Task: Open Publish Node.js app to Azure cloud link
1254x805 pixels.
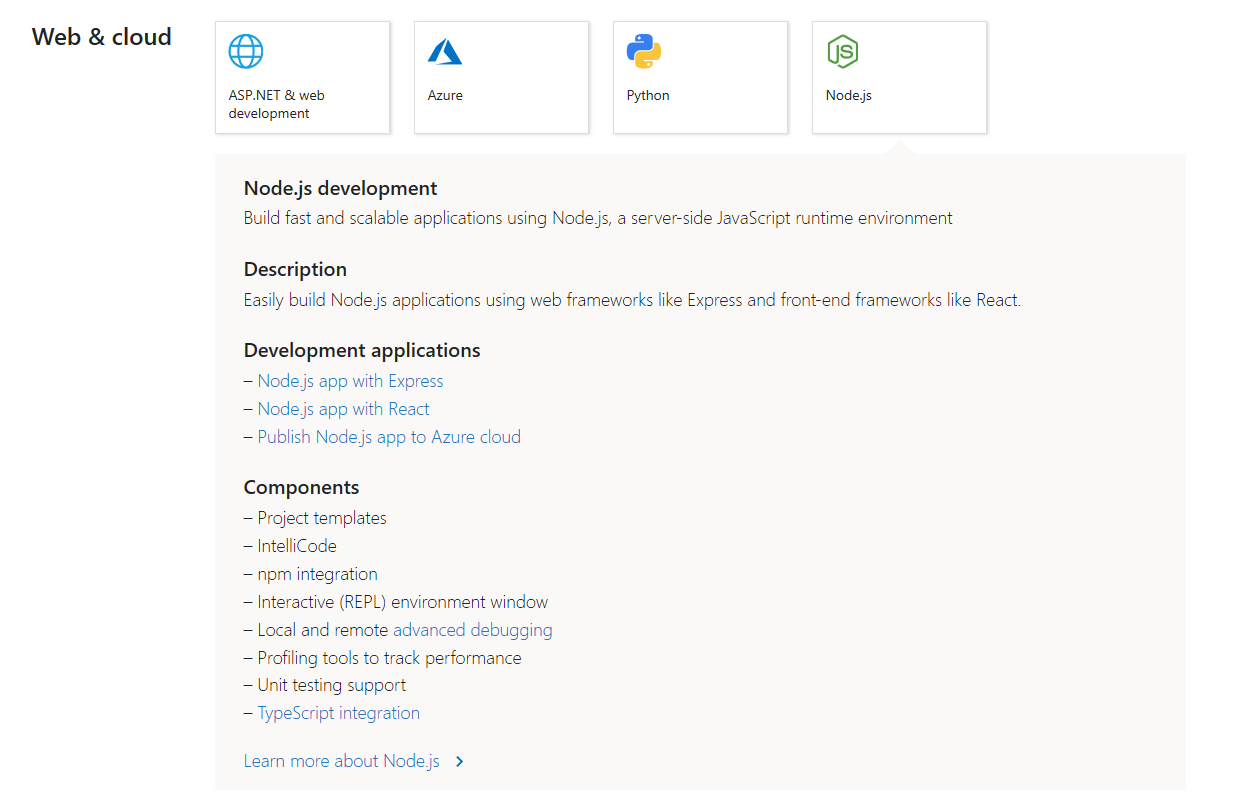Action: [x=389, y=437]
